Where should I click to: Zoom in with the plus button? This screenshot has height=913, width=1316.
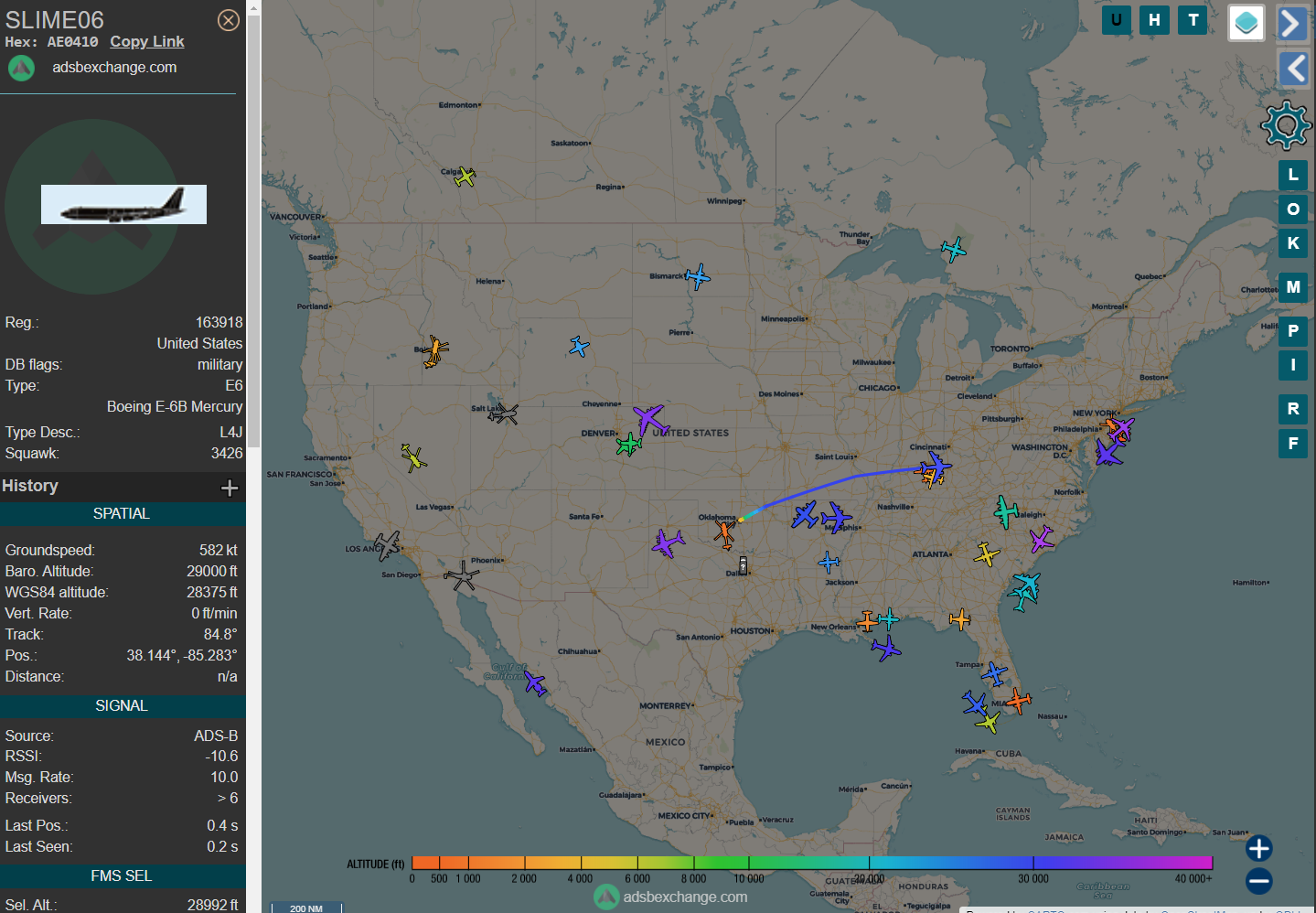point(1259,848)
